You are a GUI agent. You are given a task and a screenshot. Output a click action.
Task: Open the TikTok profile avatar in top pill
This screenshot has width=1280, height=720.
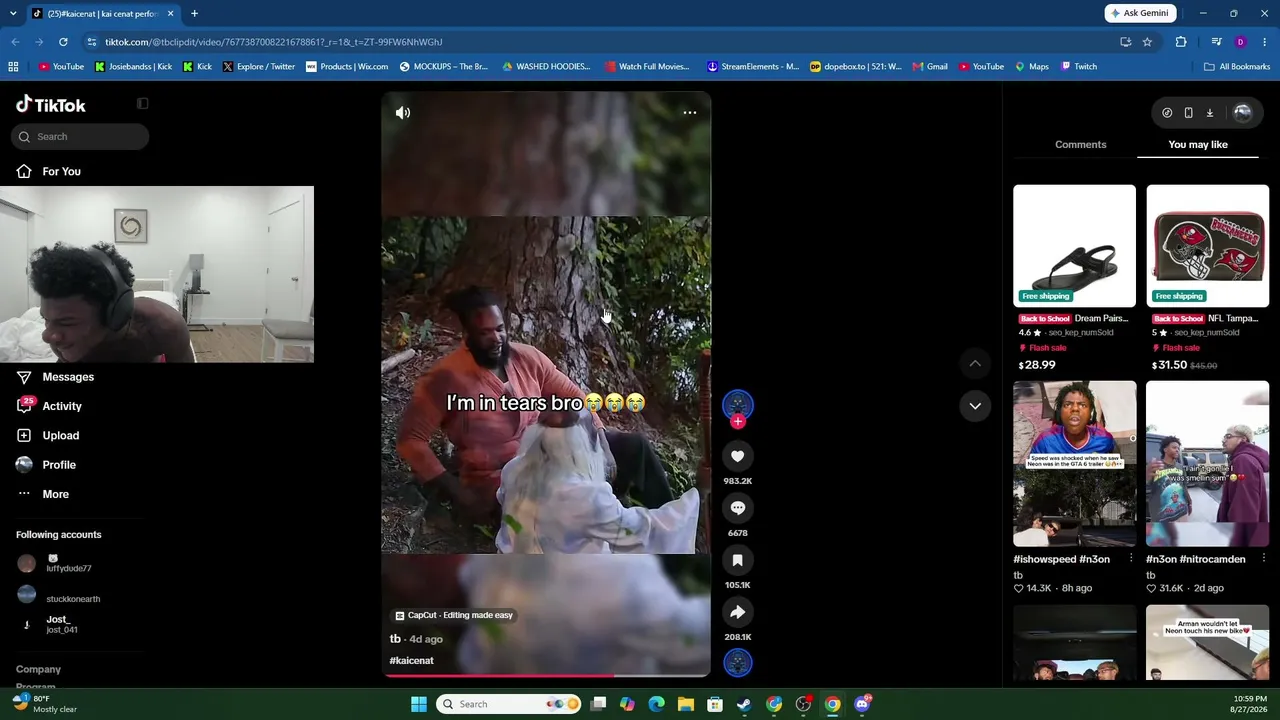(x=1242, y=113)
